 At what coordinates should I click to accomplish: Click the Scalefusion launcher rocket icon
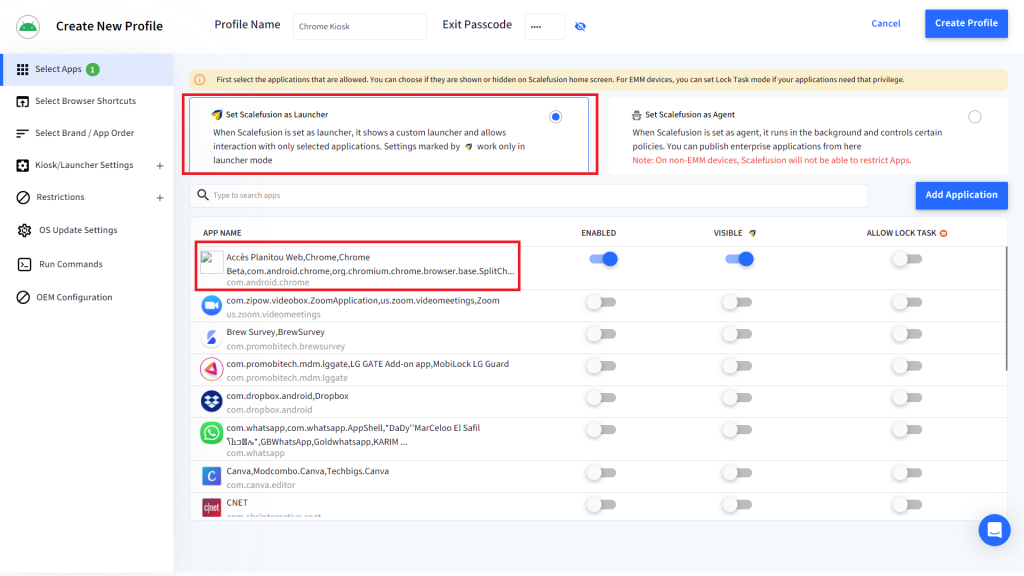click(217, 115)
